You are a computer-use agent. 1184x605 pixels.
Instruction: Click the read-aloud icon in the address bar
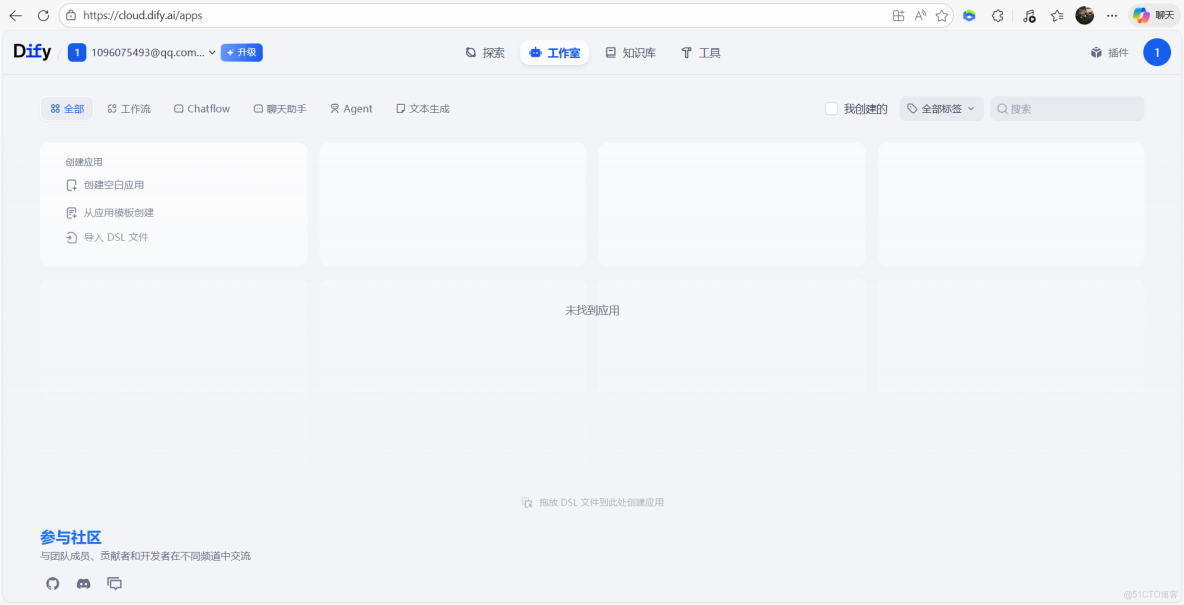pos(919,15)
